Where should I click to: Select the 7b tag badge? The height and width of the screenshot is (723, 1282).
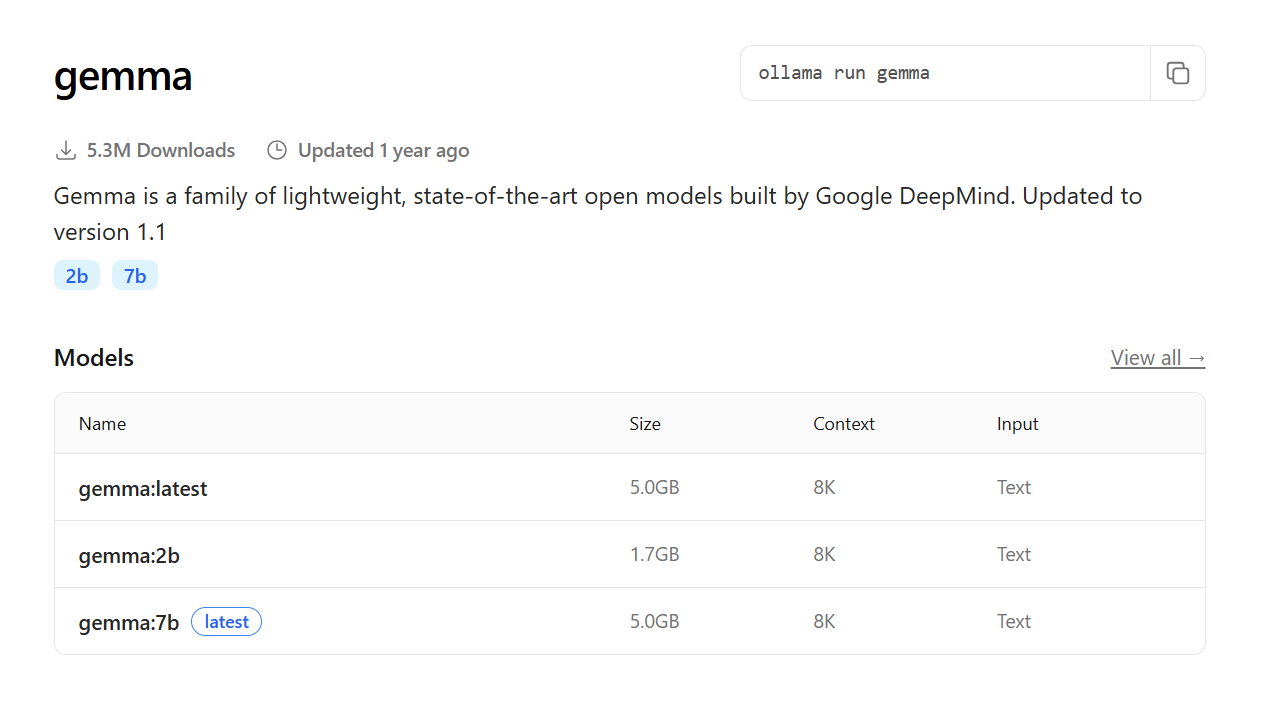tap(135, 276)
